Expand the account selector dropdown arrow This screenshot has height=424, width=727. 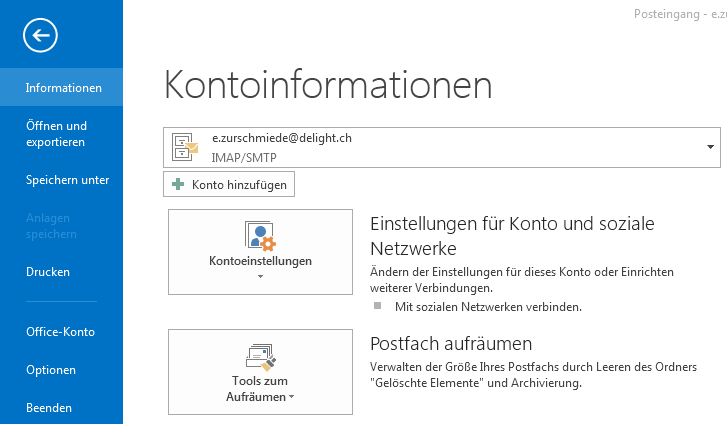pyautogui.click(x=710, y=147)
